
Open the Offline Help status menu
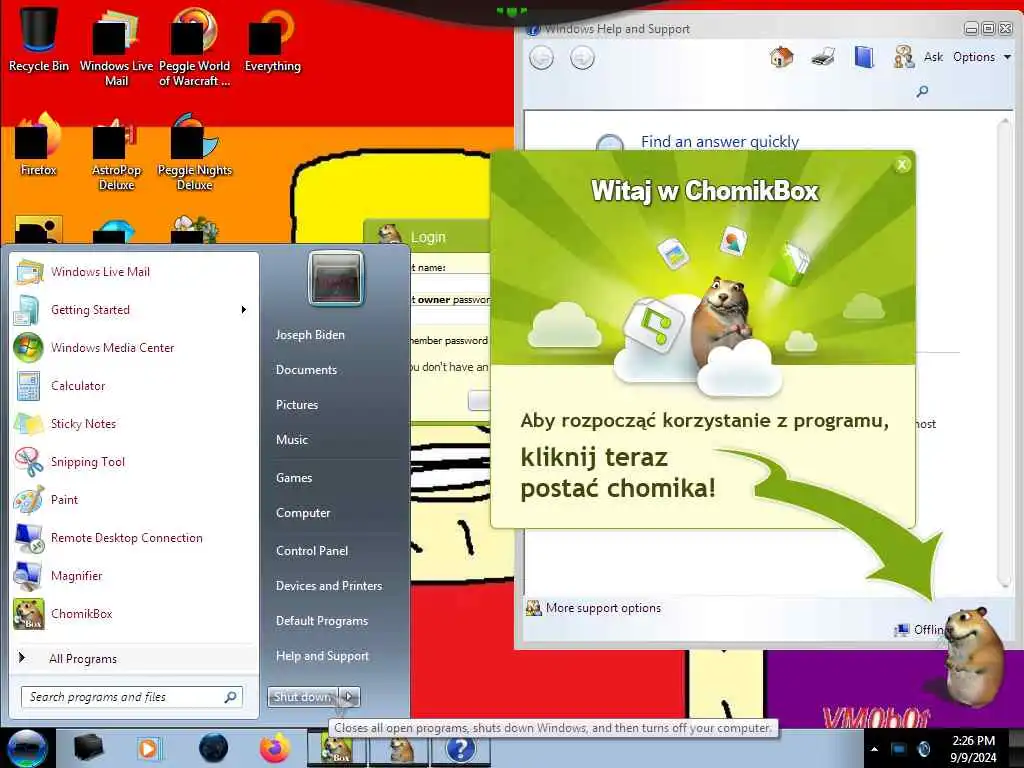click(921, 630)
